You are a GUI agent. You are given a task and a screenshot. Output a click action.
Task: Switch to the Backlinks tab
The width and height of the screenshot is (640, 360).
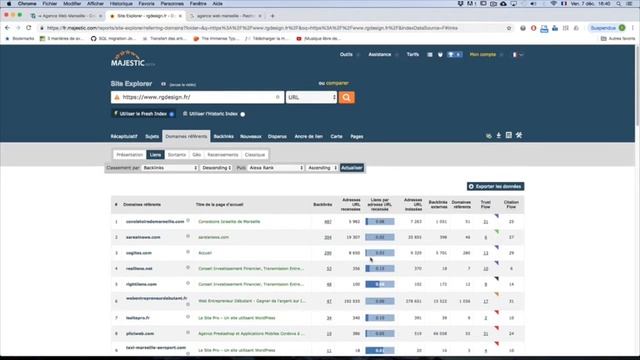(x=224, y=136)
